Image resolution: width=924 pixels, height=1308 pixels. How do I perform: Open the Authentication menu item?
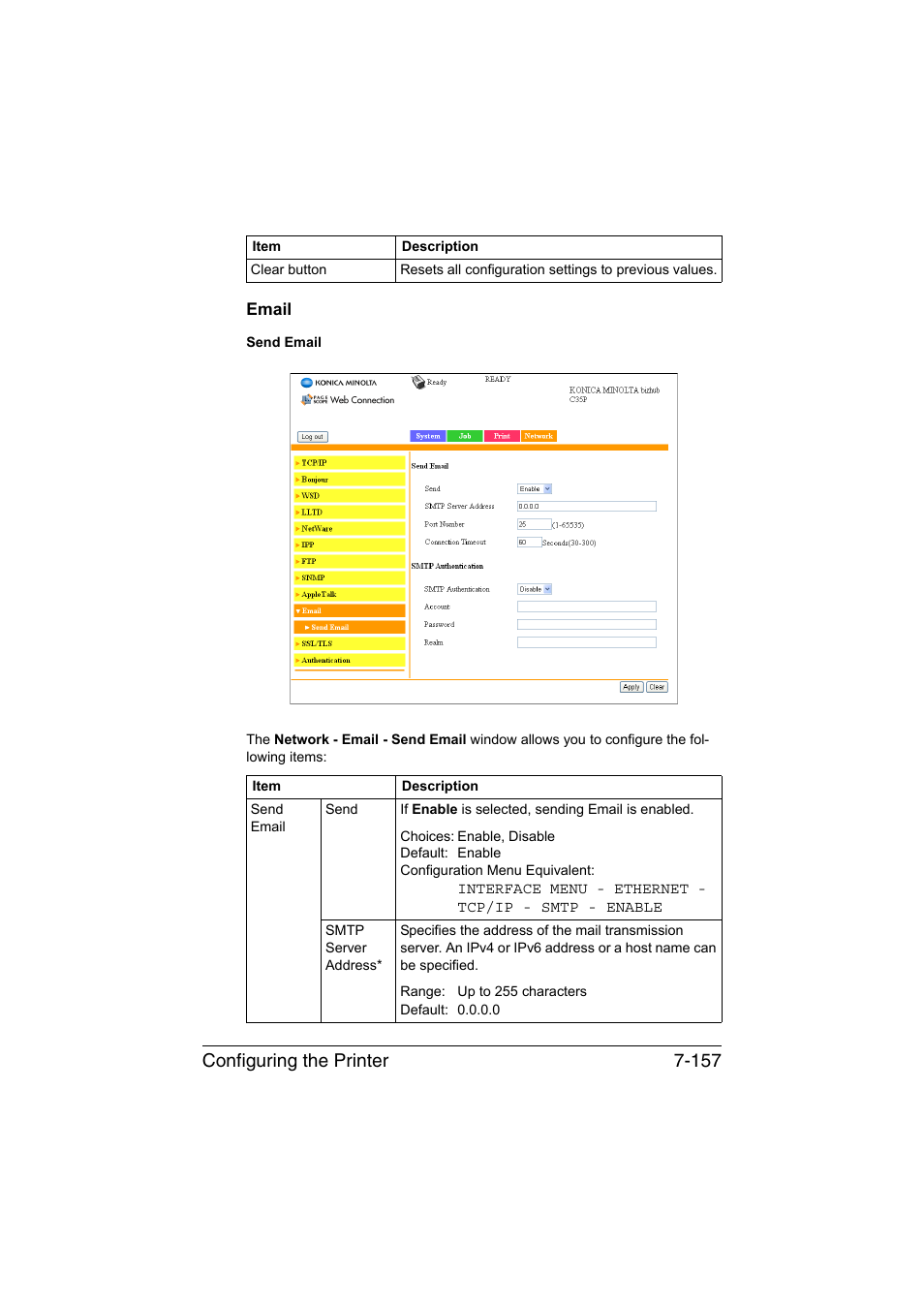tap(350, 661)
